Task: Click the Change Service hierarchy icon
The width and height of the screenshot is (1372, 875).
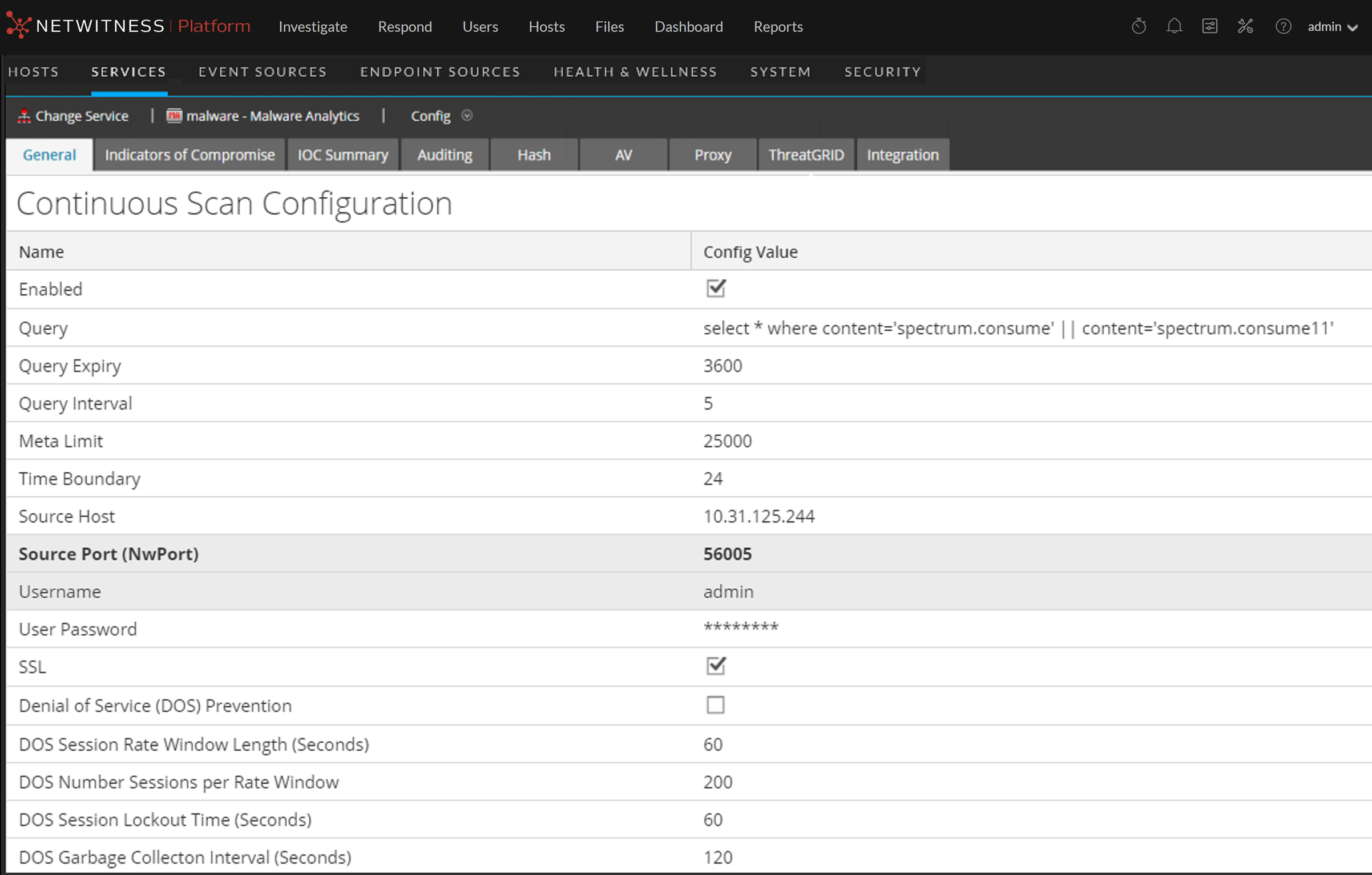Action: (23, 116)
